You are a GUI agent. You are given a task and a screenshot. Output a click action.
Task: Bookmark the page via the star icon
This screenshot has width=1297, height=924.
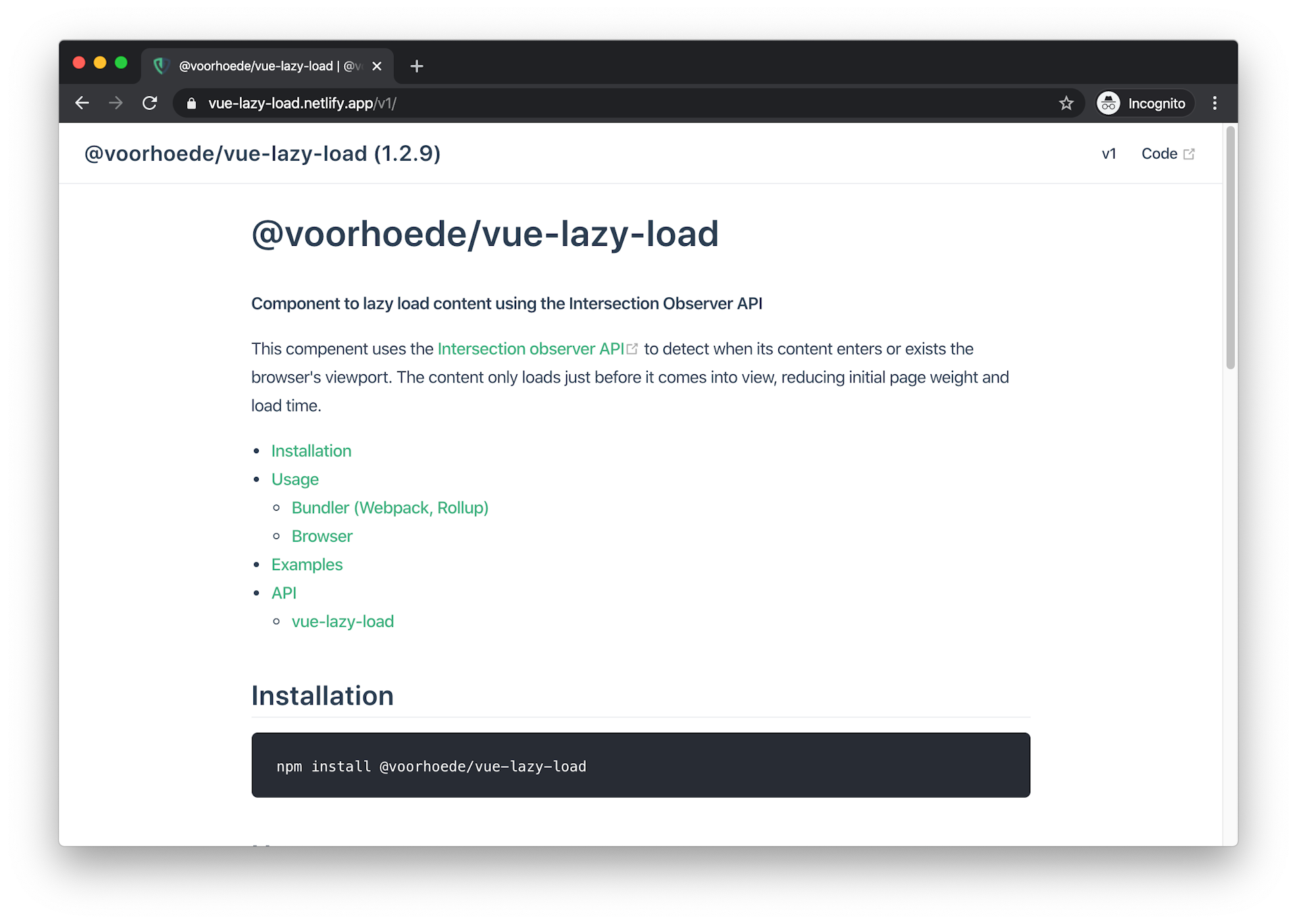[1066, 103]
